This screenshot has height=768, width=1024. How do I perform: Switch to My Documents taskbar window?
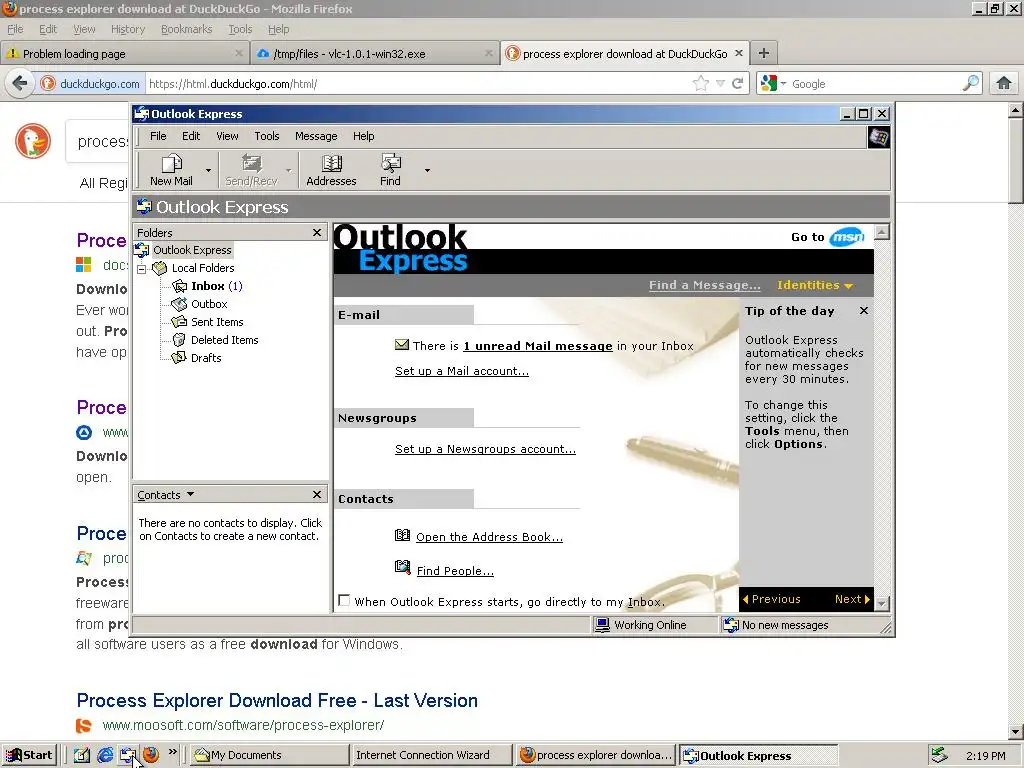point(270,755)
